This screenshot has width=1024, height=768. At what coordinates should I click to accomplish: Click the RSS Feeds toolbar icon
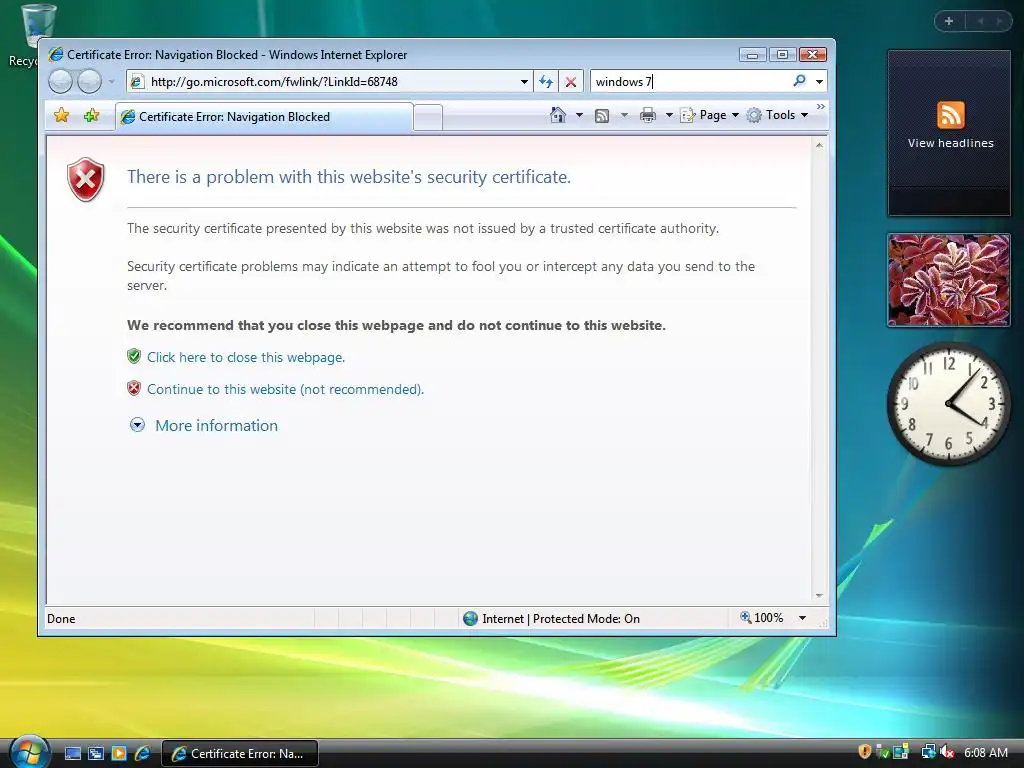click(602, 116)
